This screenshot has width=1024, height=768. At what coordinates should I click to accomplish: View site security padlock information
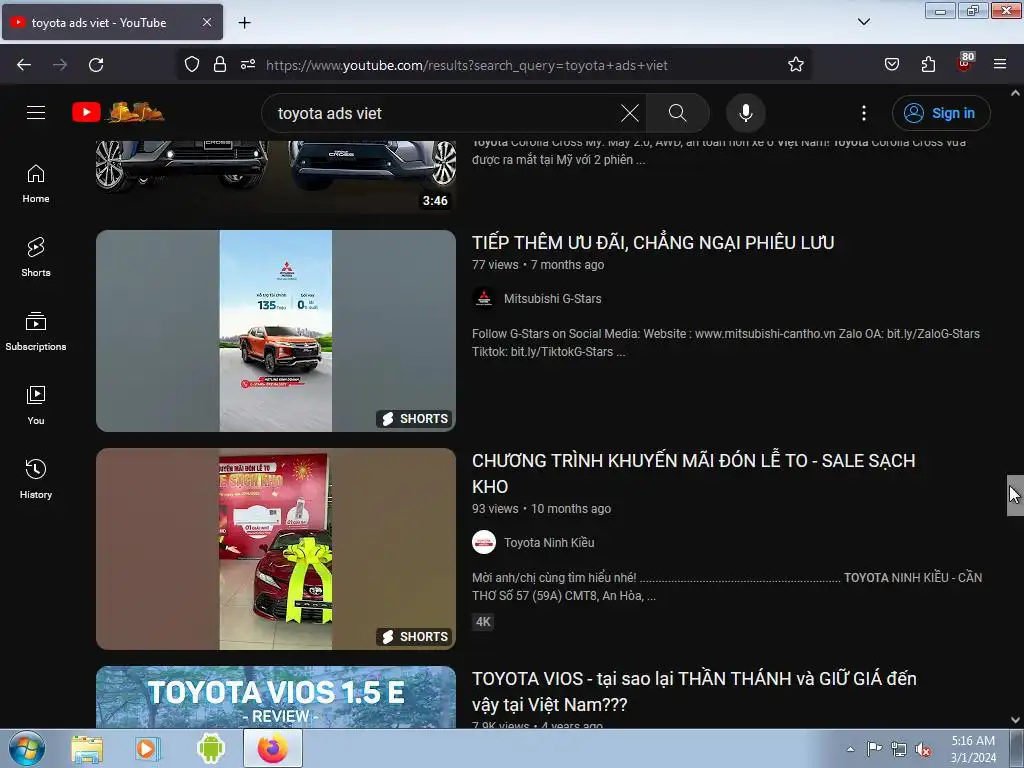(220, 65)
